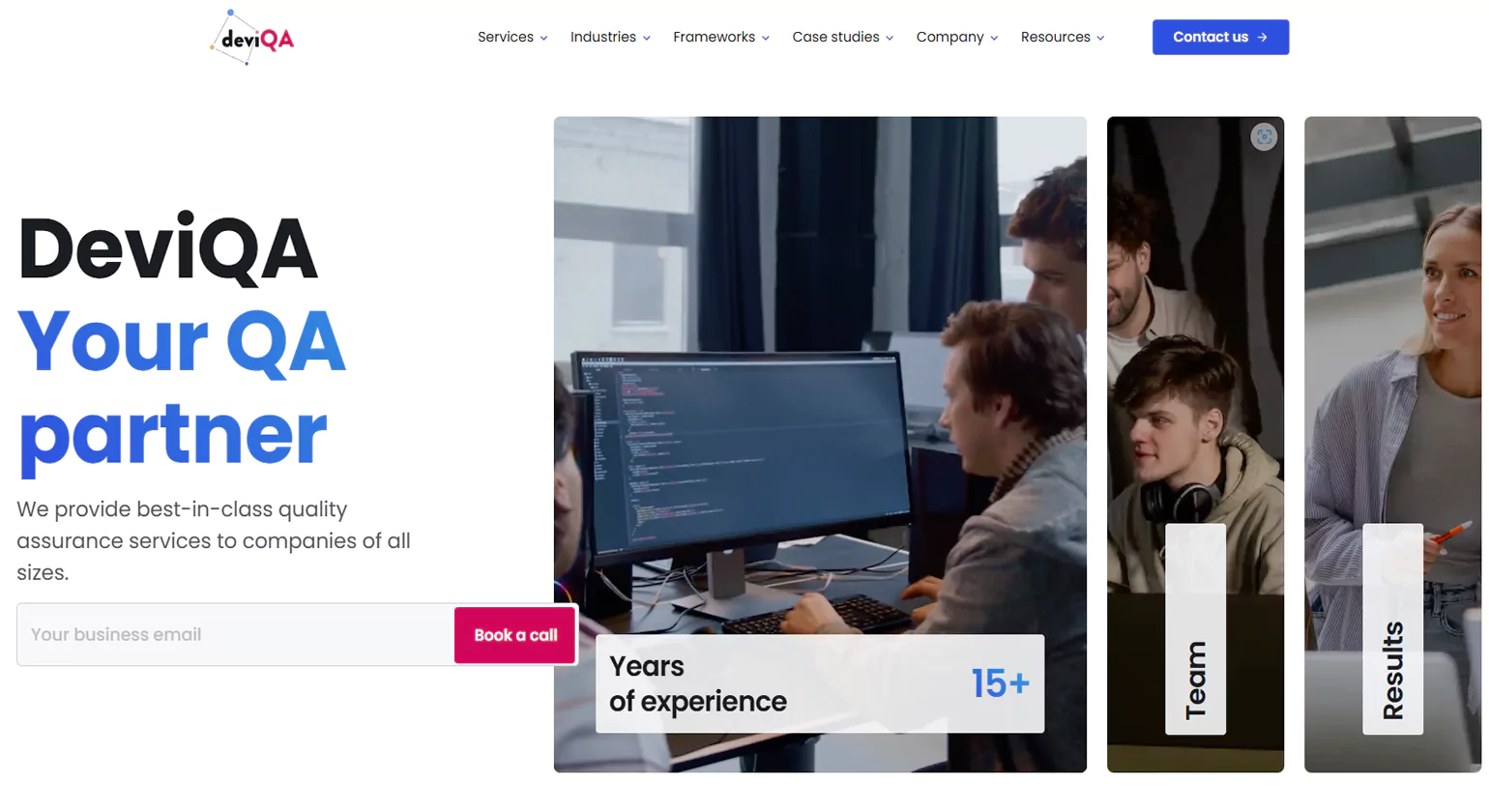
Task: Click the Contact us button
Action: (1220, 37)
